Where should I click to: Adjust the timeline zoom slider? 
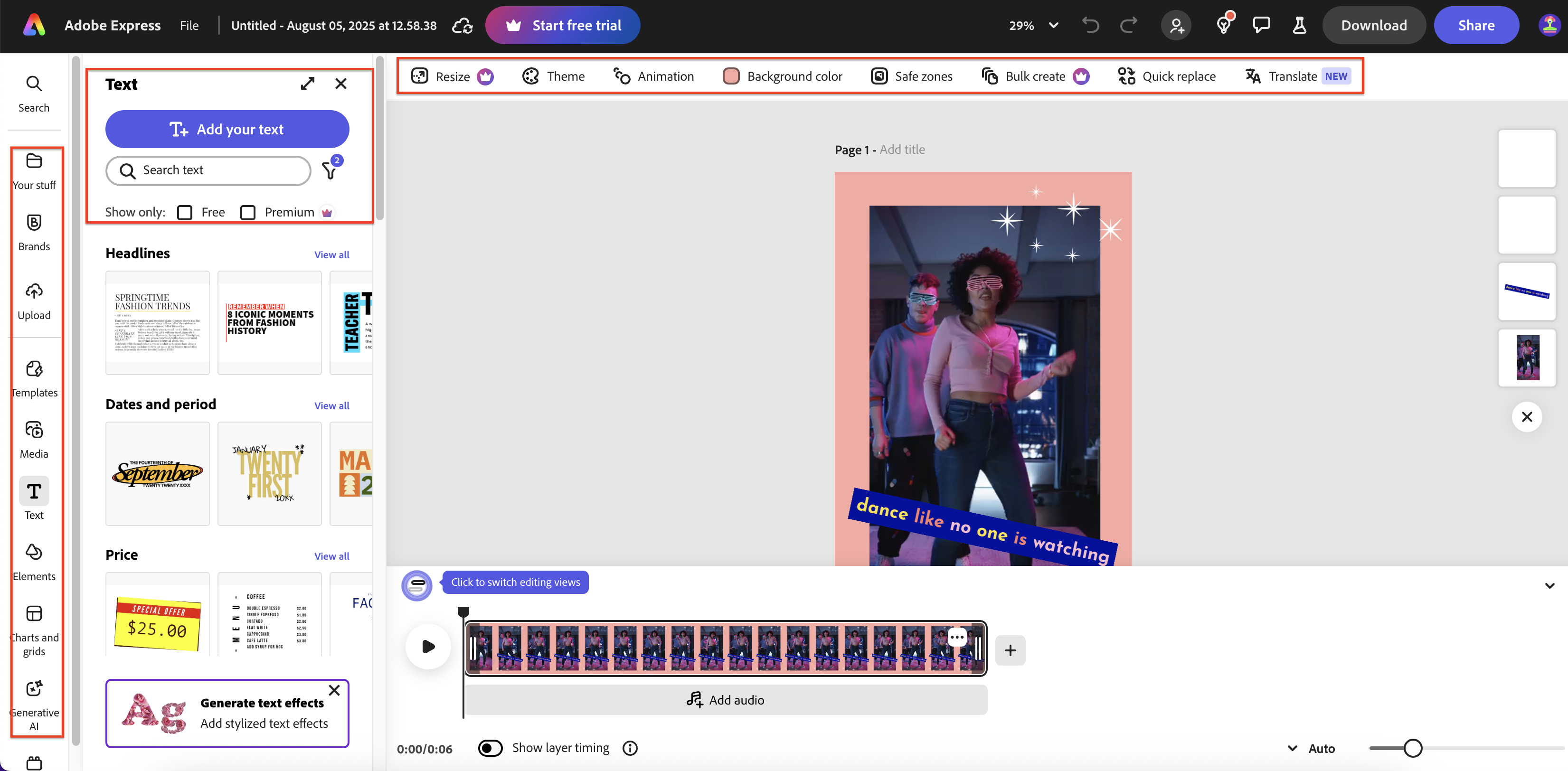pyautogui.click(x=1413, y=748)
